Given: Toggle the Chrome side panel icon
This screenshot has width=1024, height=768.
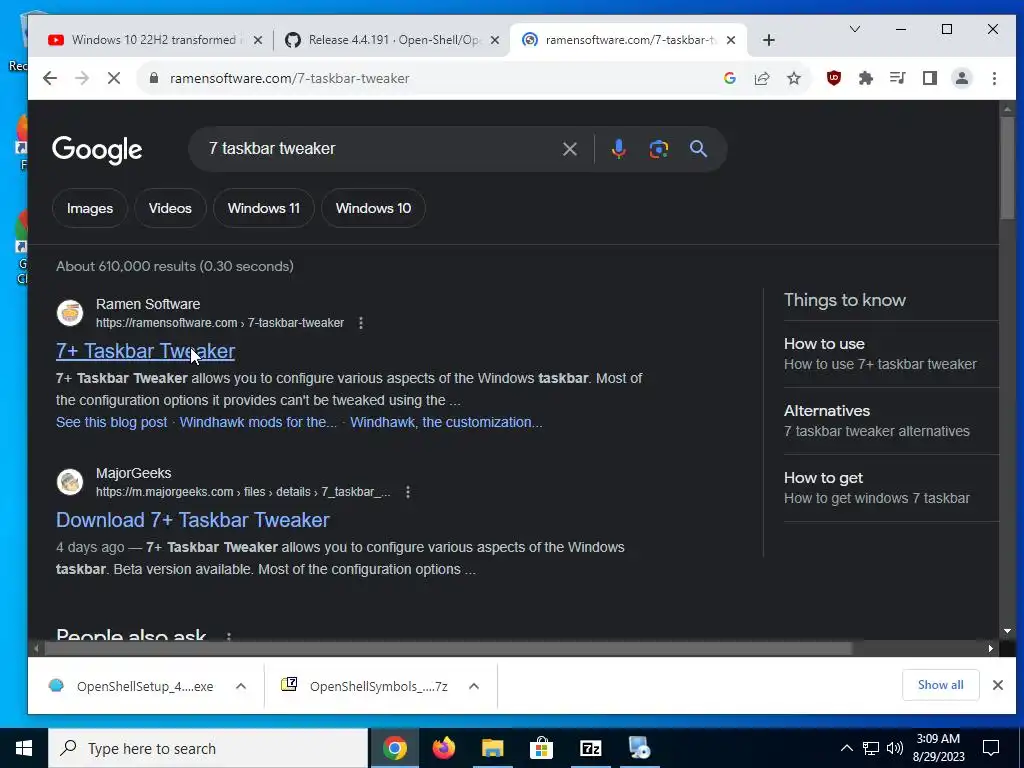Looking at the screenshot, I should [929, 78].
